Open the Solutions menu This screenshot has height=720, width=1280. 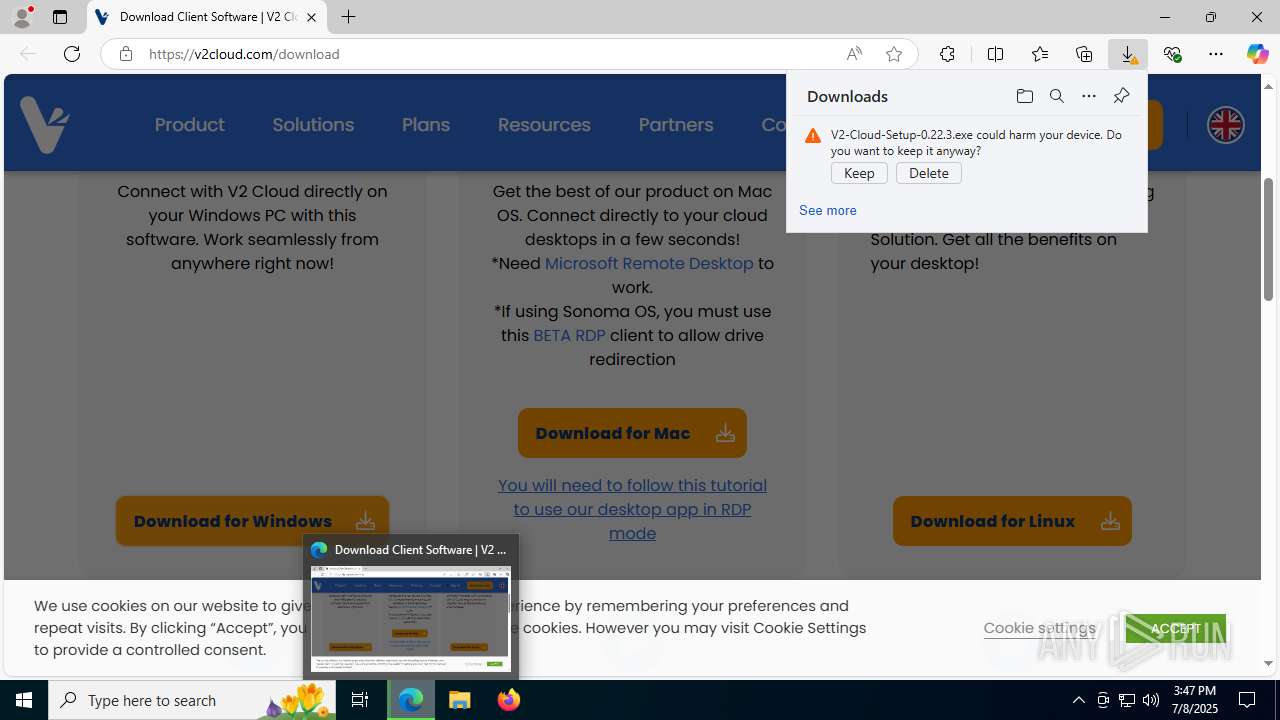(x=313, y=125)
